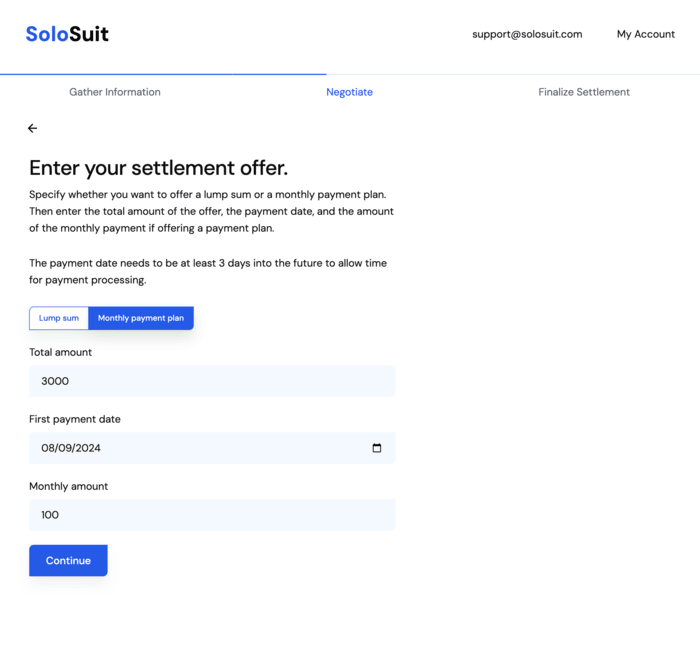The height and width of the screenshot is (649, 700).
Task: Click the blue step progress bar
Action: pos(163,74)
